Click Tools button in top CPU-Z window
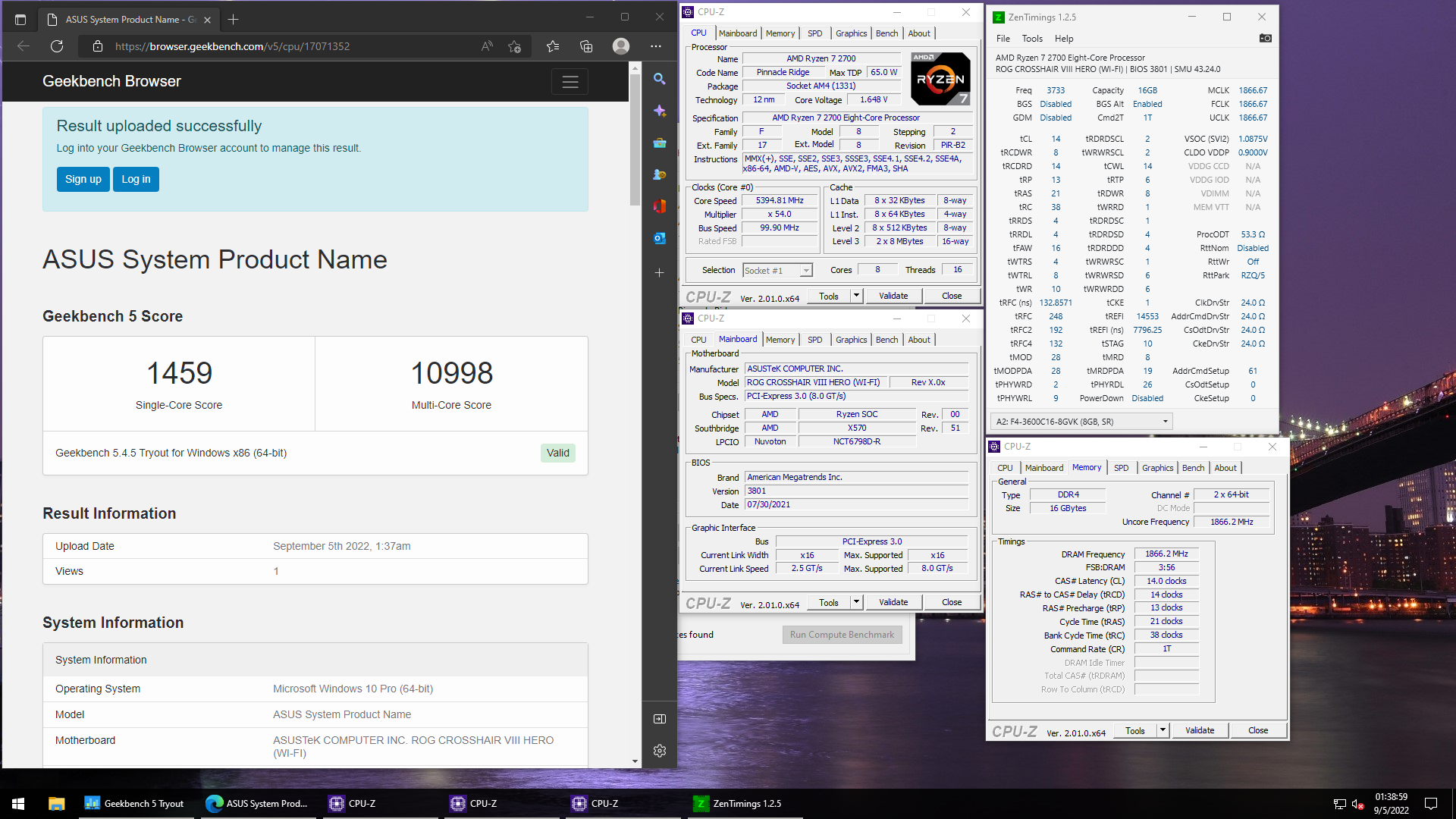The image size is (1456, 819). (829, 296)
